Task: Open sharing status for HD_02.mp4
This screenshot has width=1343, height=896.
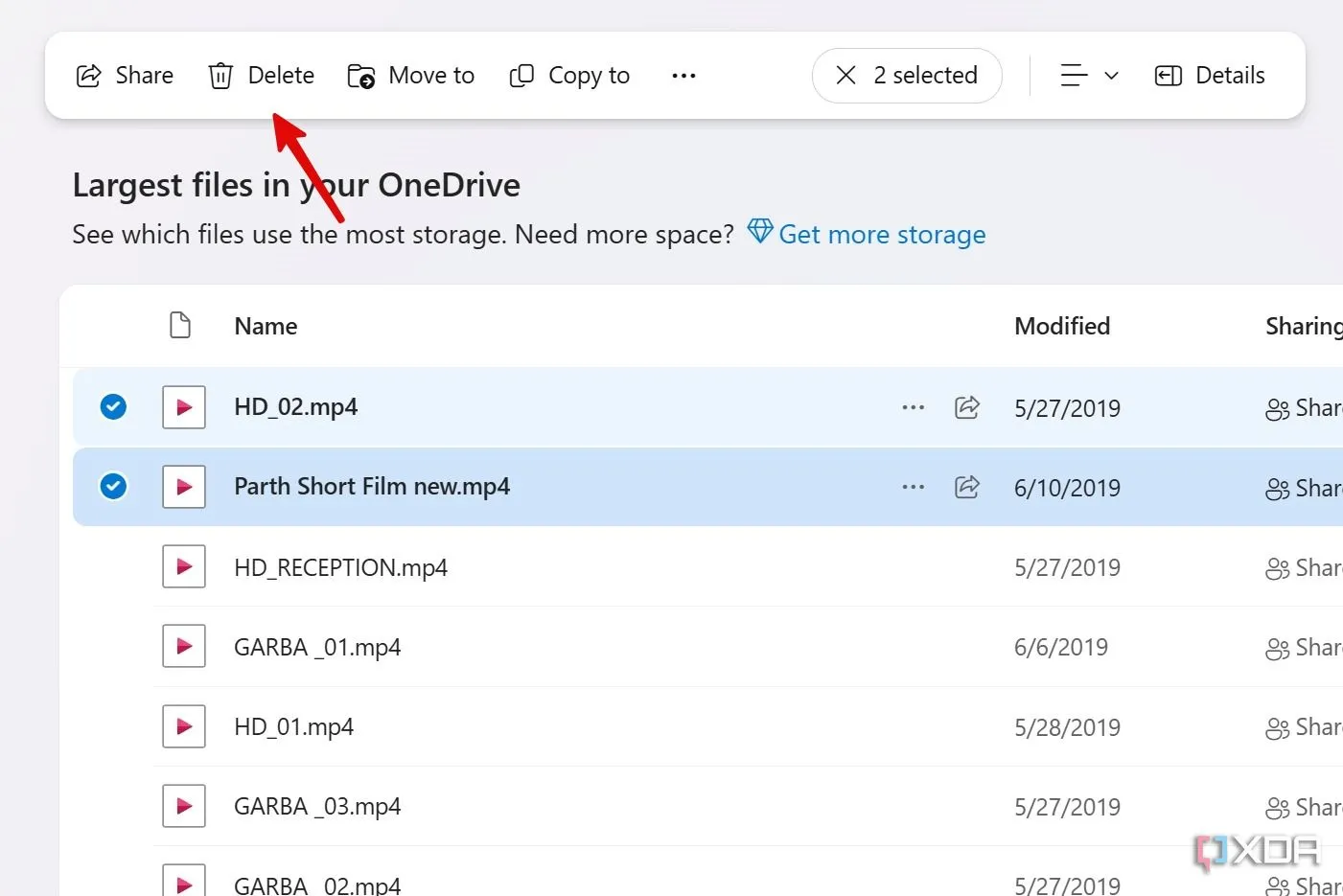Action: coord(1304,408)
